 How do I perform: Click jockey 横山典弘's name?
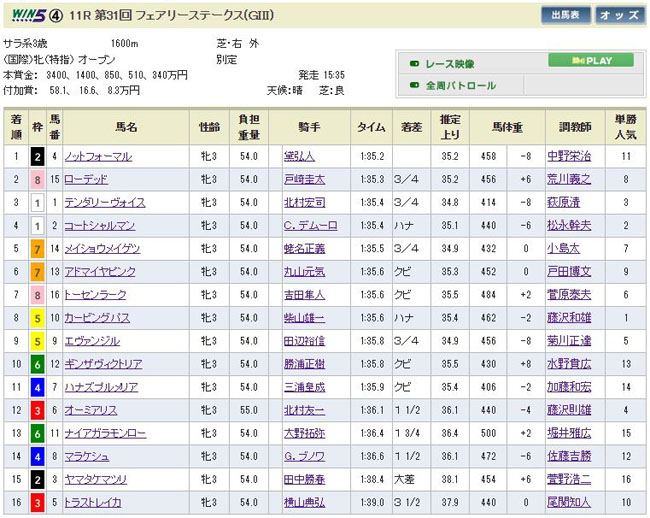(304, 502)
